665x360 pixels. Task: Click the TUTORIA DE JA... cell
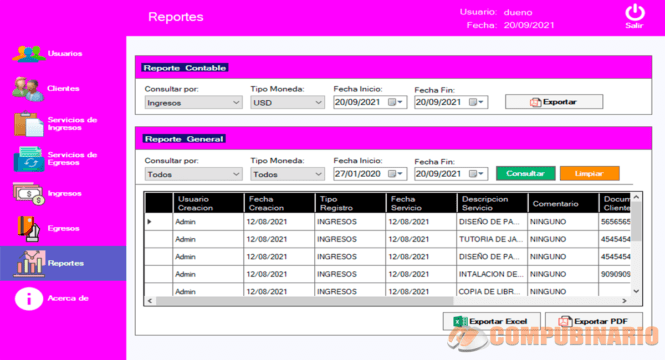pyautogui.click(x=492, y=239)
